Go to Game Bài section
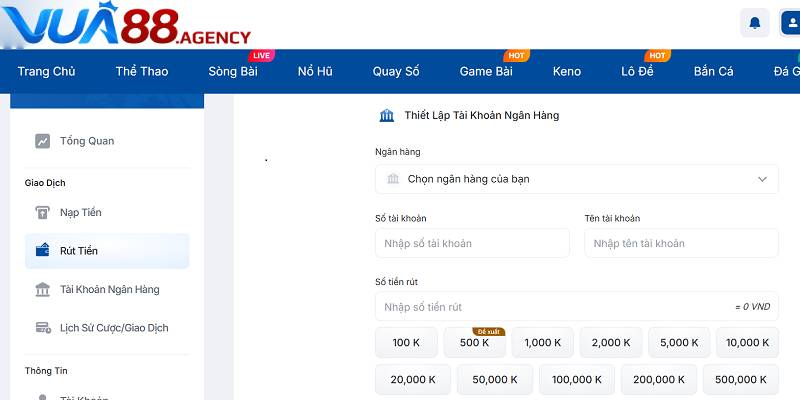The height and width of the screenshot is (400, 800). click(486, 71)
